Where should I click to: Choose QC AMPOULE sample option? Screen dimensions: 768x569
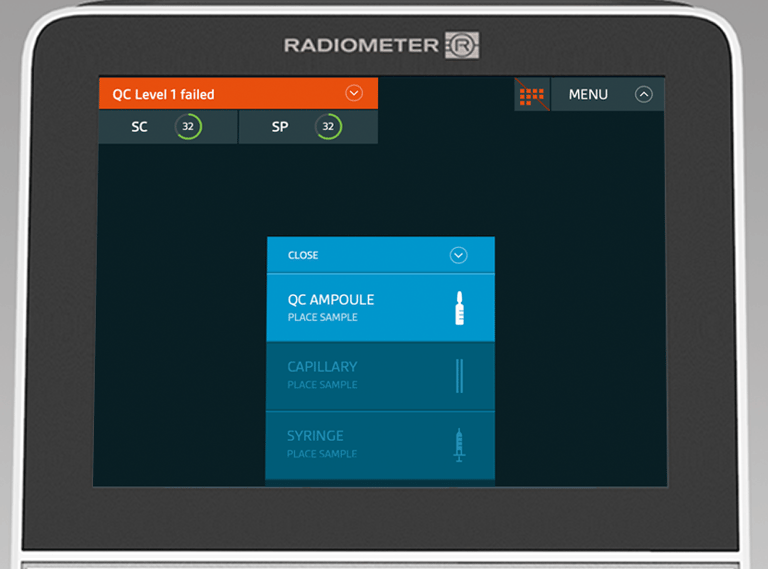[x=381, y=308]
